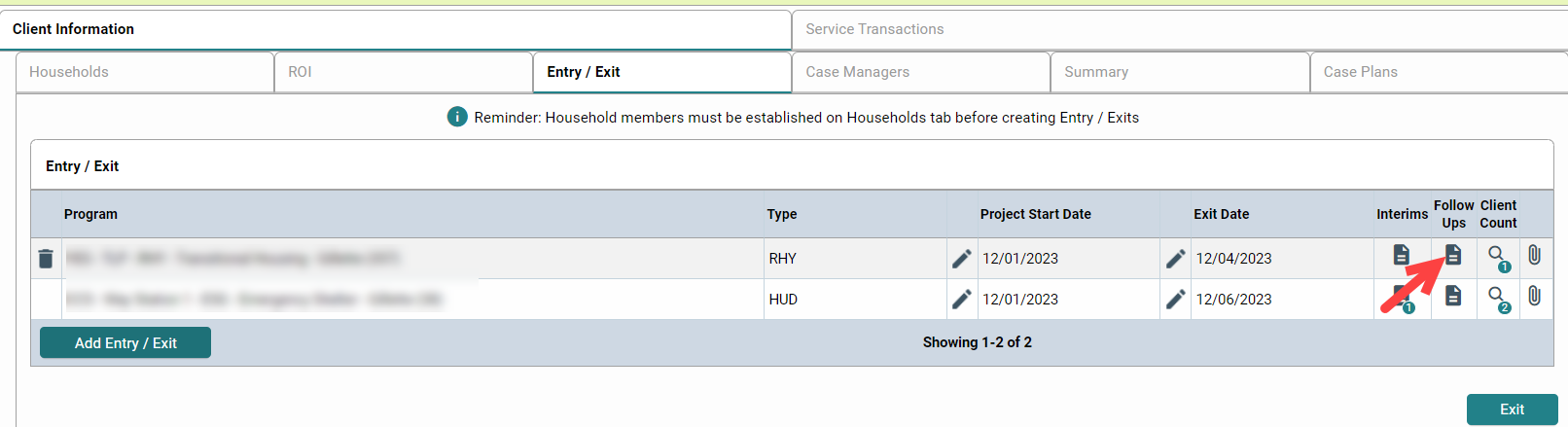Open attachments paperclip for RHY row
This screenshot has height=427, width=1568.
[x=1534, y=255]
